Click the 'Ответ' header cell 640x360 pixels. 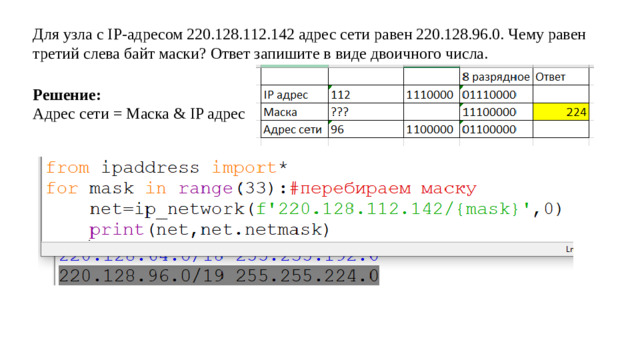[x=561, y=77]
